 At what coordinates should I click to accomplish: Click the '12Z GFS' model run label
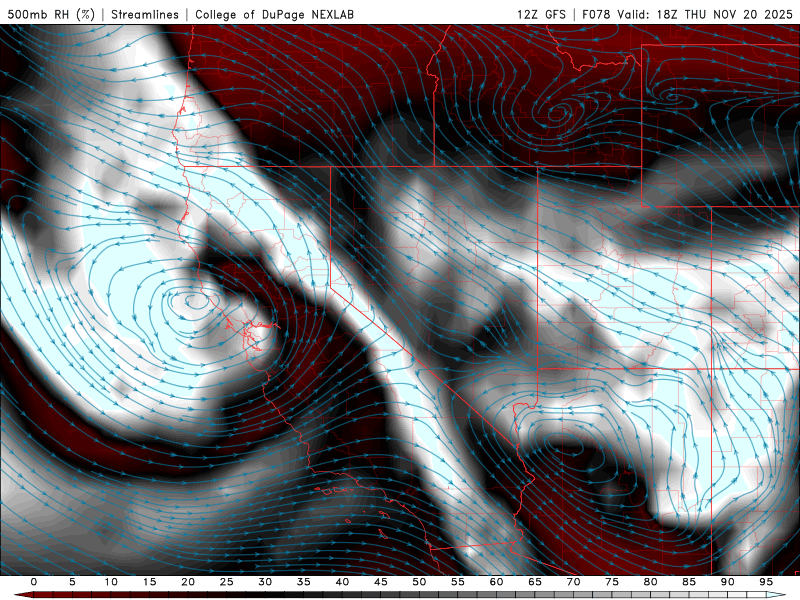coord(541,14)
